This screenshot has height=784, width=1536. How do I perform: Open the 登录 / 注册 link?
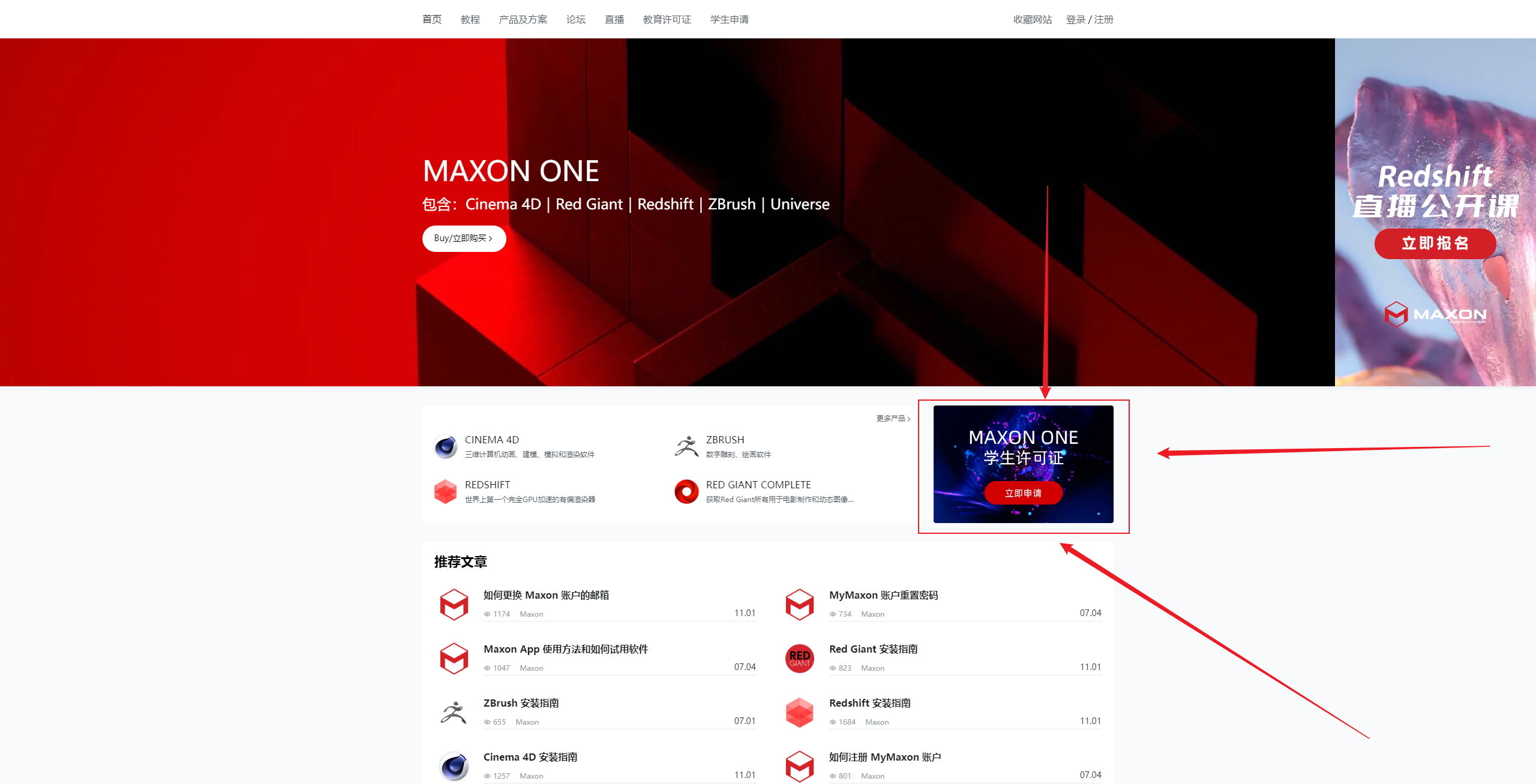1090,20
